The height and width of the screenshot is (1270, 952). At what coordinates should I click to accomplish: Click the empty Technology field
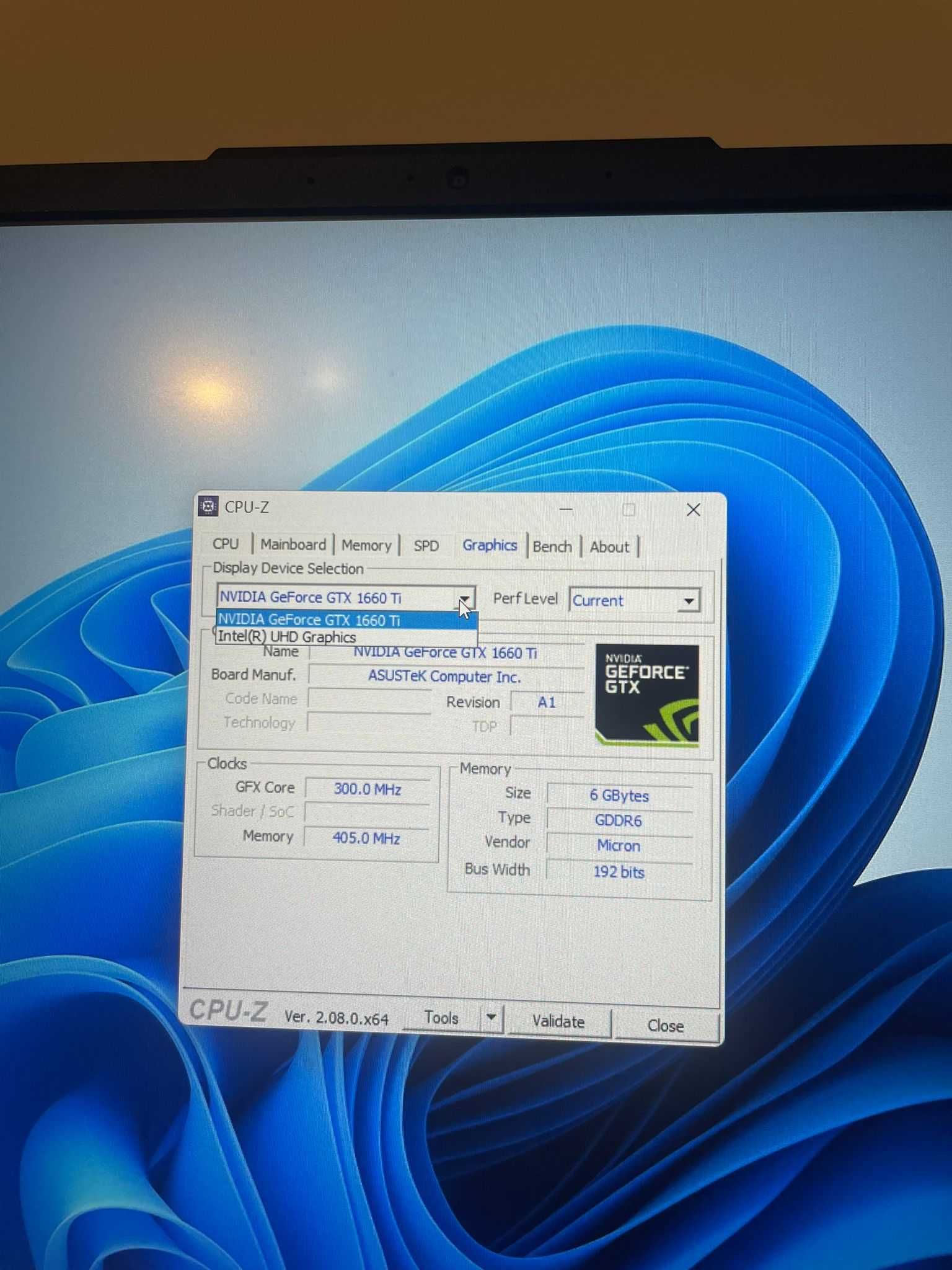click(369, 722)
